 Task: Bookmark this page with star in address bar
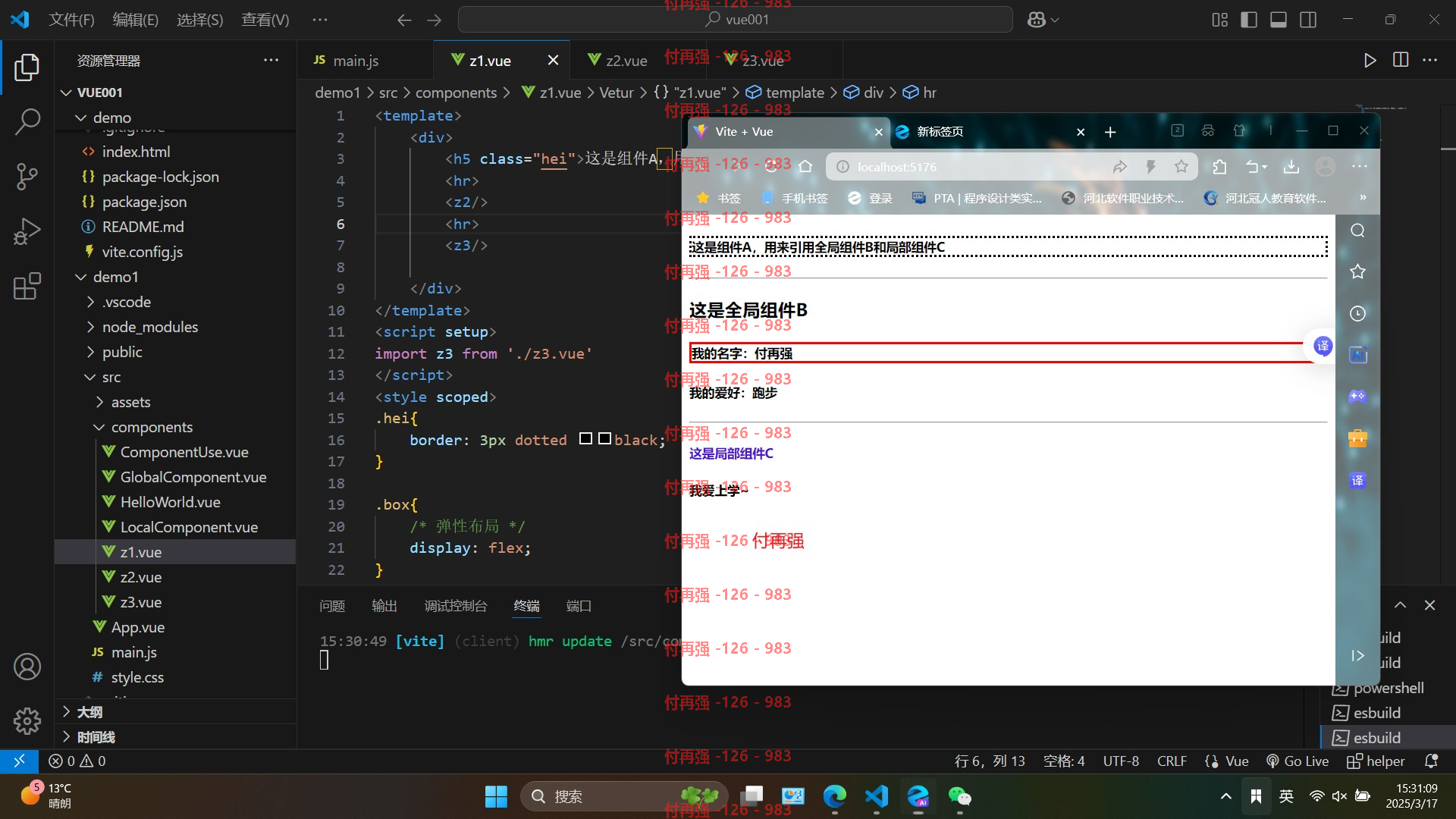point(1181,167)
